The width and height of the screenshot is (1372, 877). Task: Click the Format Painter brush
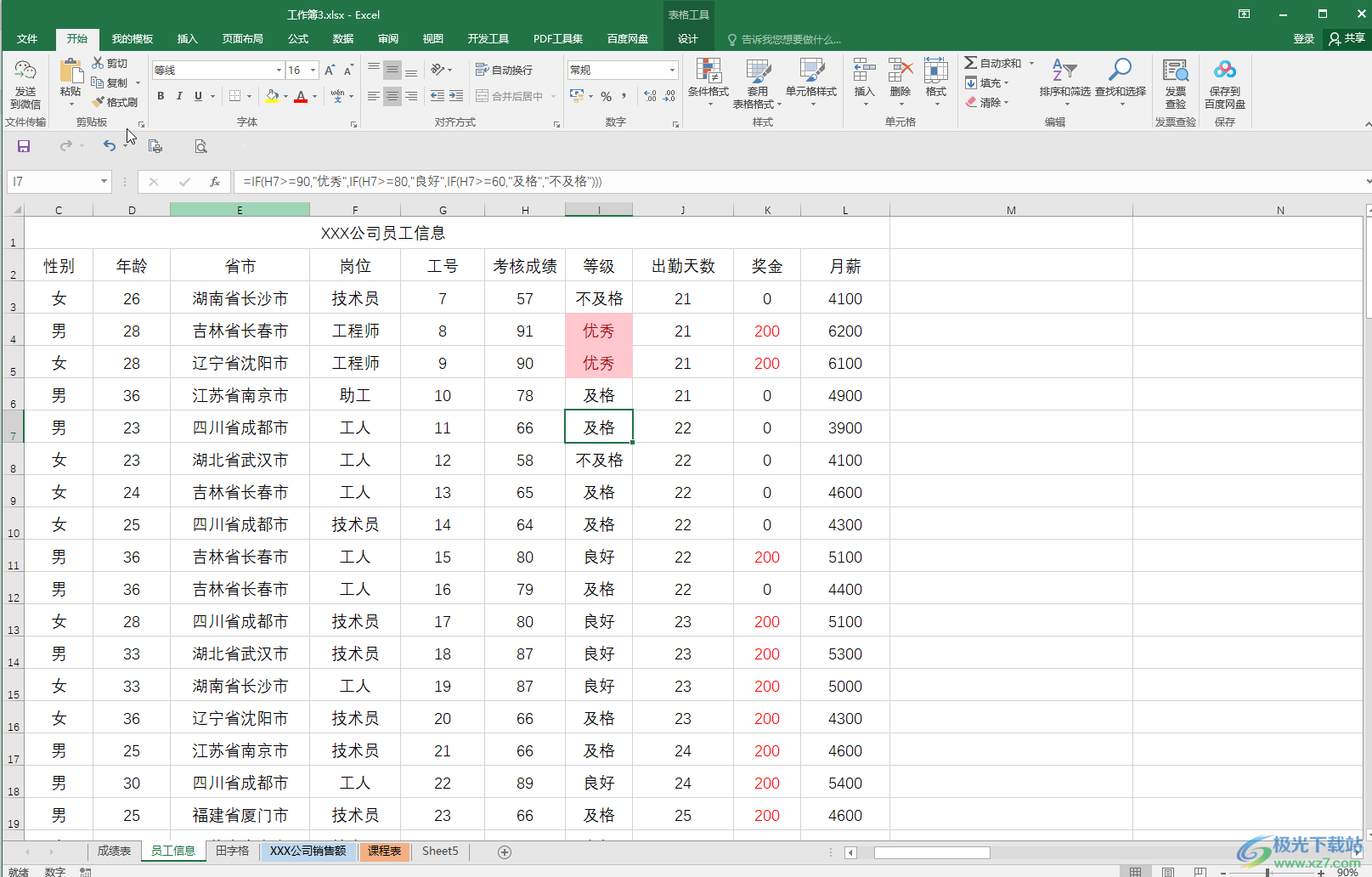point(116,102)
